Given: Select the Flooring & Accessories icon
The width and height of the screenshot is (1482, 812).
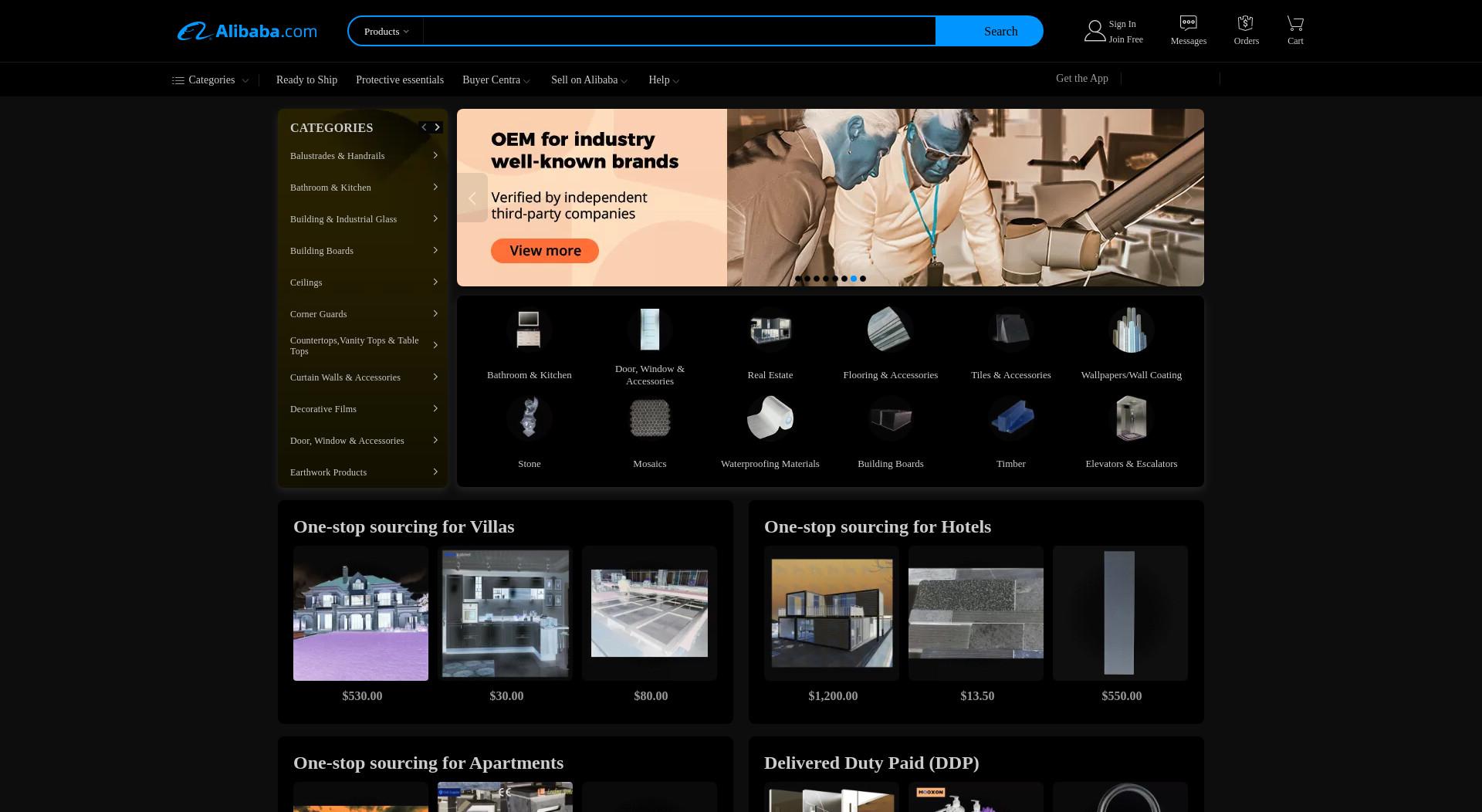Looking at the screenshot, I should (890, 330).
